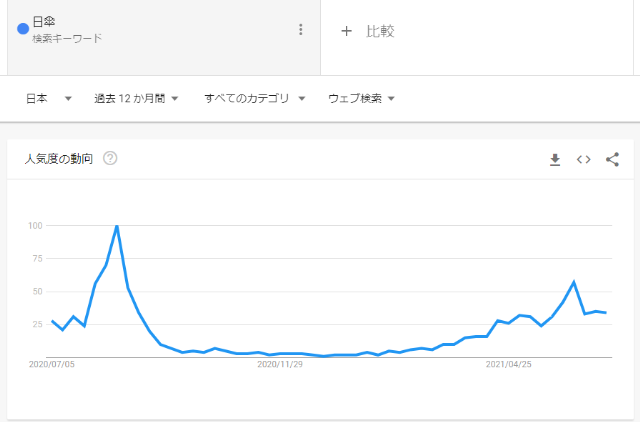Click the chart peak at value 100
The image size is (640, 422).
tap(117, 226)
